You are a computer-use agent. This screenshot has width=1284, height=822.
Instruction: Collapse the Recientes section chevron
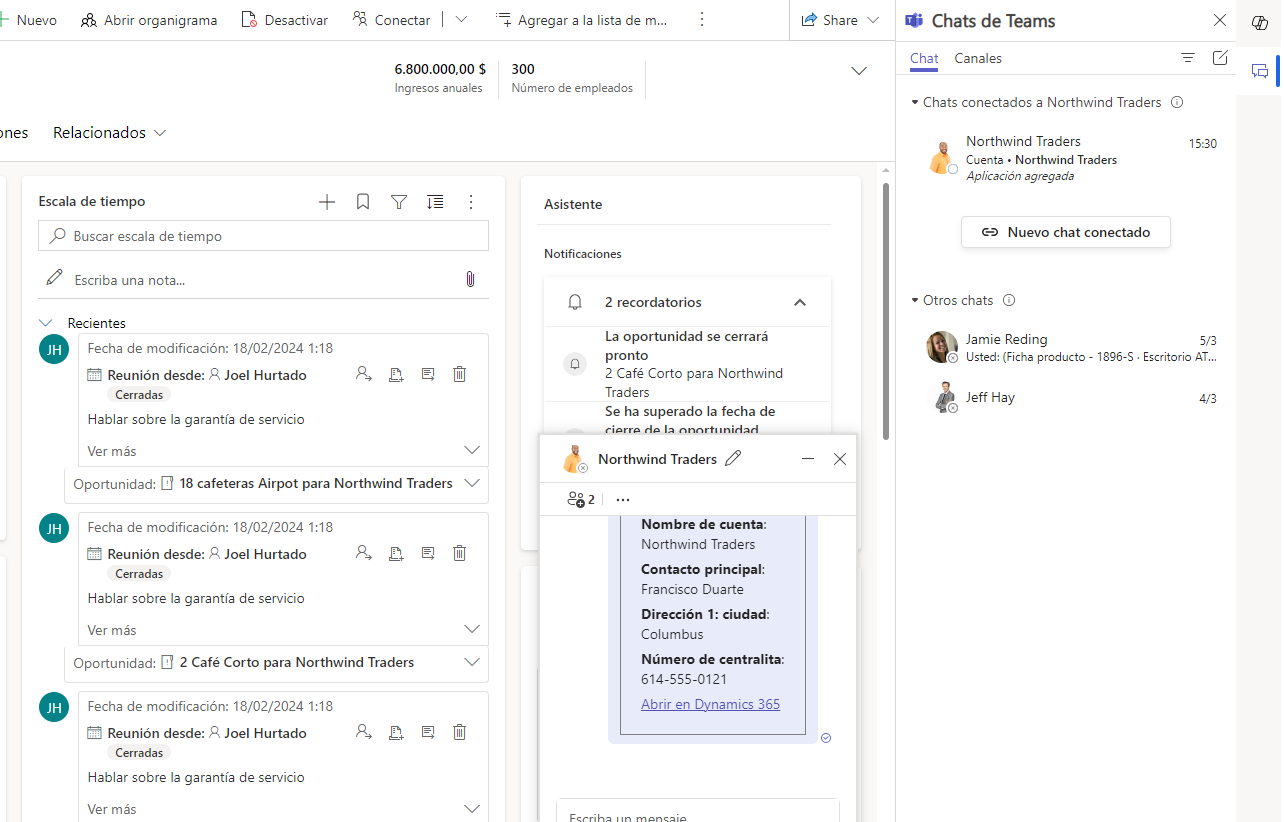[45, 323]
